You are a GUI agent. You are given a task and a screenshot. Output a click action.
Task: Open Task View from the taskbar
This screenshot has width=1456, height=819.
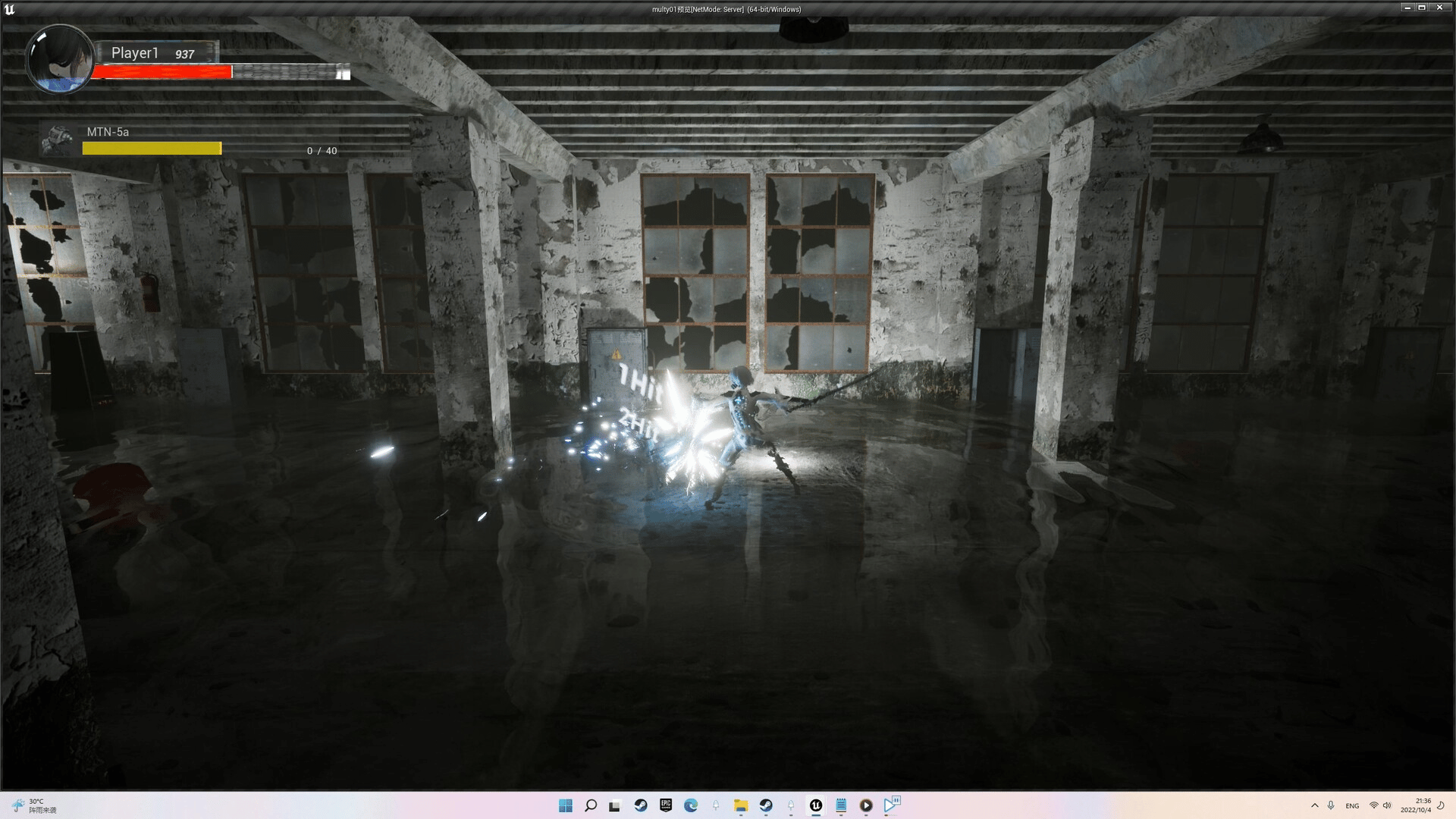(x=615, y=805)
